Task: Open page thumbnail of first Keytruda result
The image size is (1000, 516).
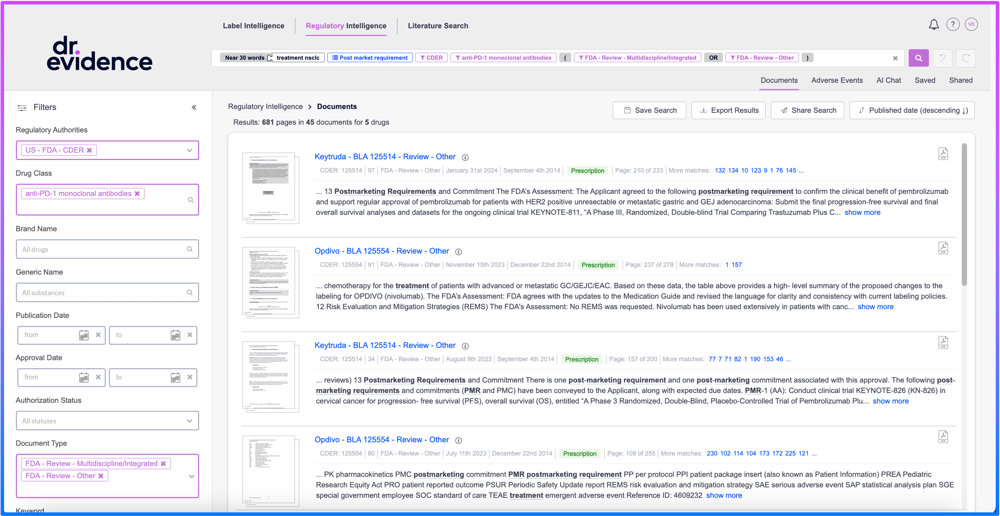Action: (x=270, y=188)
